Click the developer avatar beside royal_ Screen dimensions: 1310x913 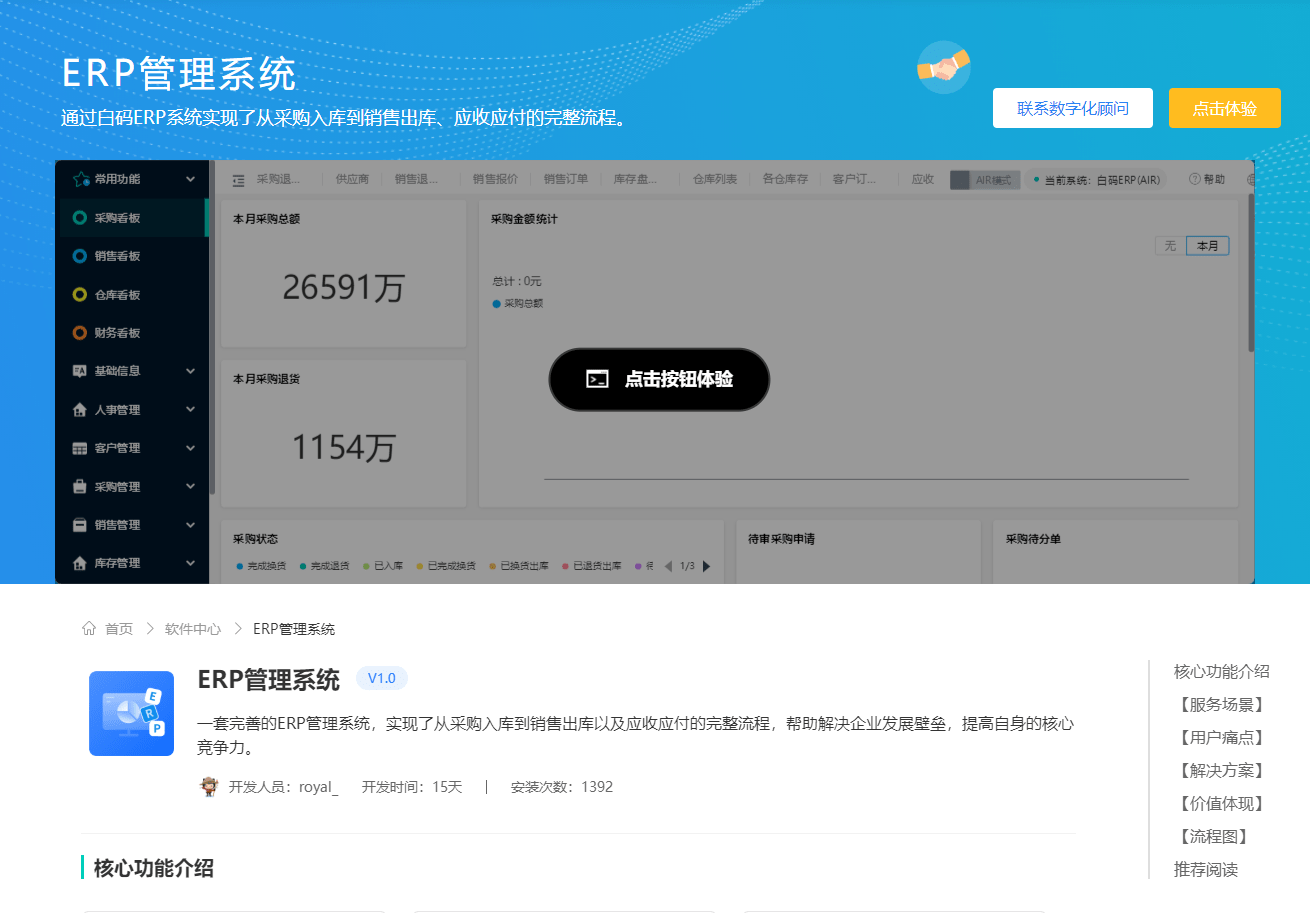click(209, 786)
